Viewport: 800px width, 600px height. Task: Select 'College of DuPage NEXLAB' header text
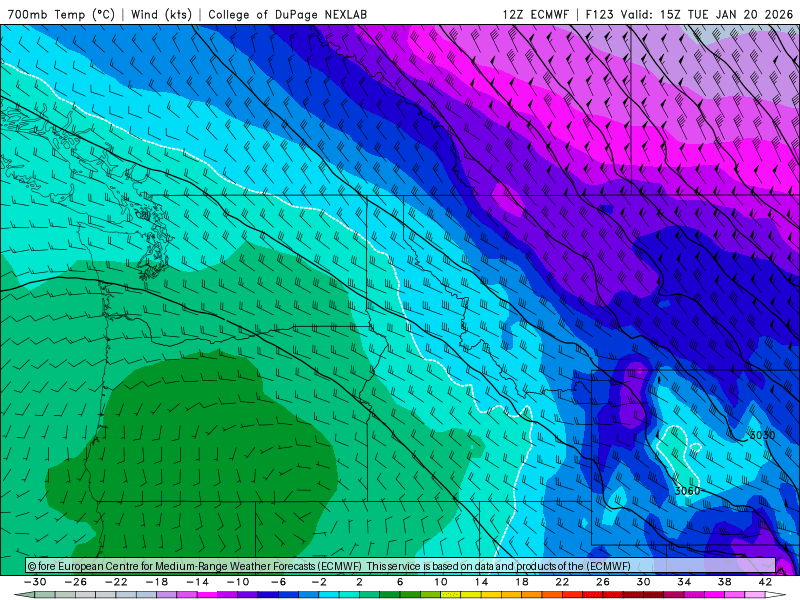click(287, 14)
